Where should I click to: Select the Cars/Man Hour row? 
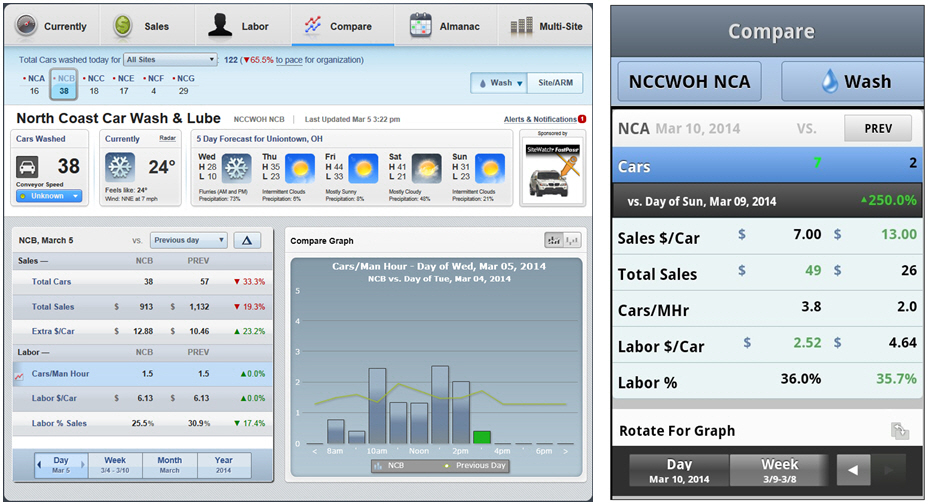click(143, 374)
